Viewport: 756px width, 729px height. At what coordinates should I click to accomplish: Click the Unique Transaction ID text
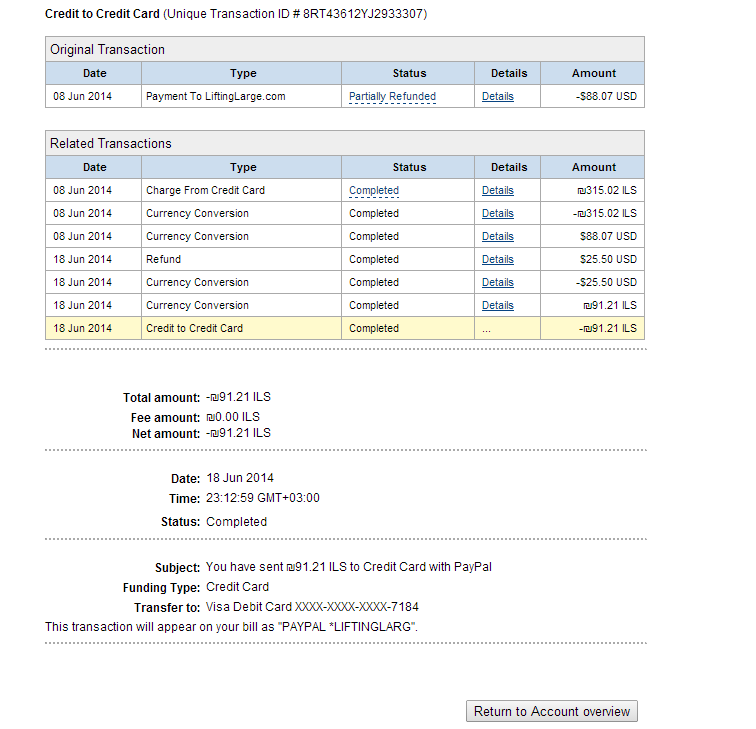[x=295, y=14]
